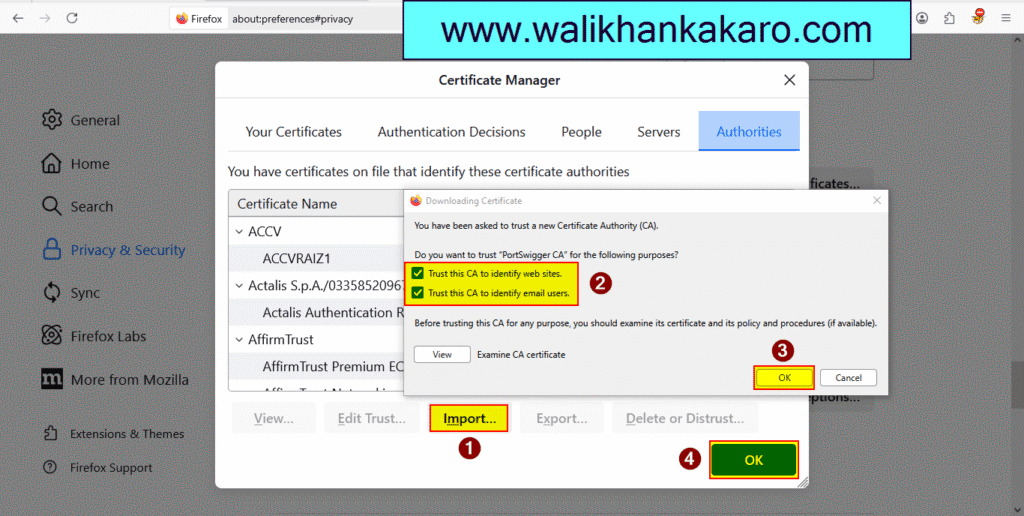Click the Certificate Name column header
The width and height of the screenshot is (1024, 516).
pos(316,204)
